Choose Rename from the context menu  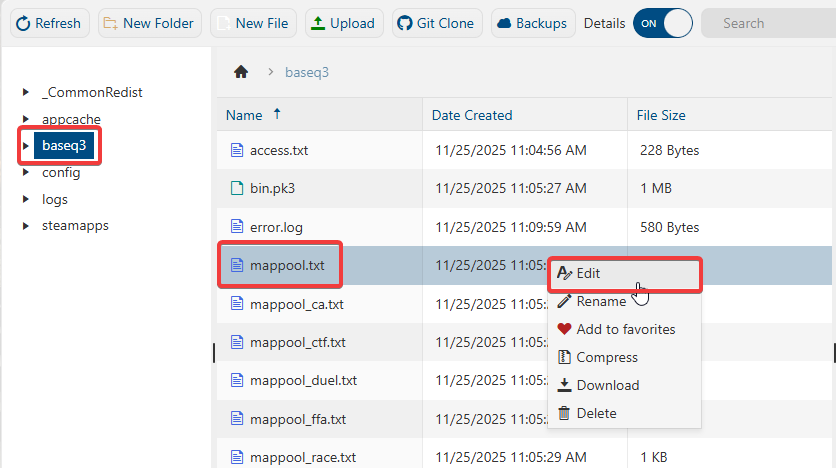coord(601,301)
